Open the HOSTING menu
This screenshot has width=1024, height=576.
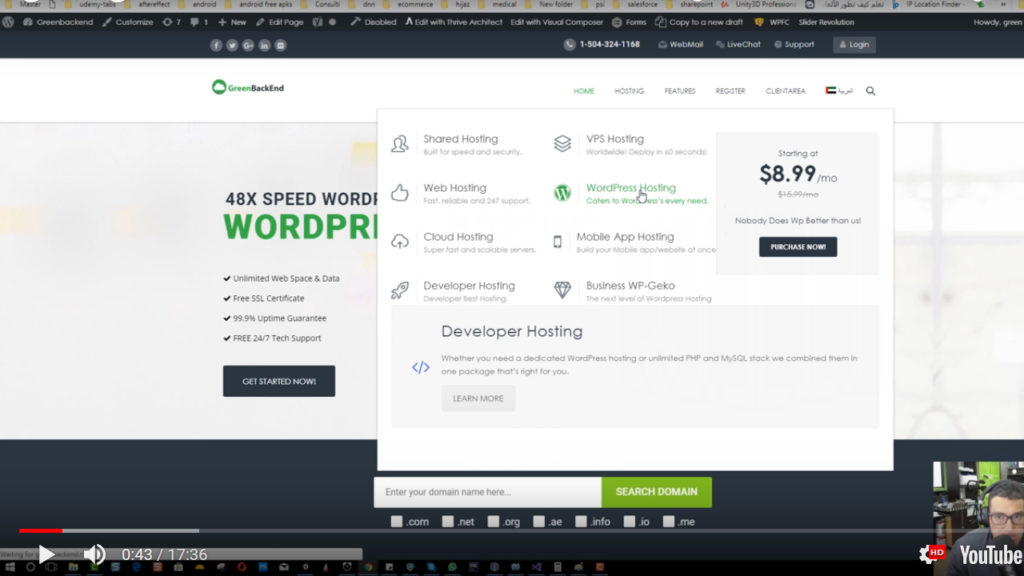629,91
